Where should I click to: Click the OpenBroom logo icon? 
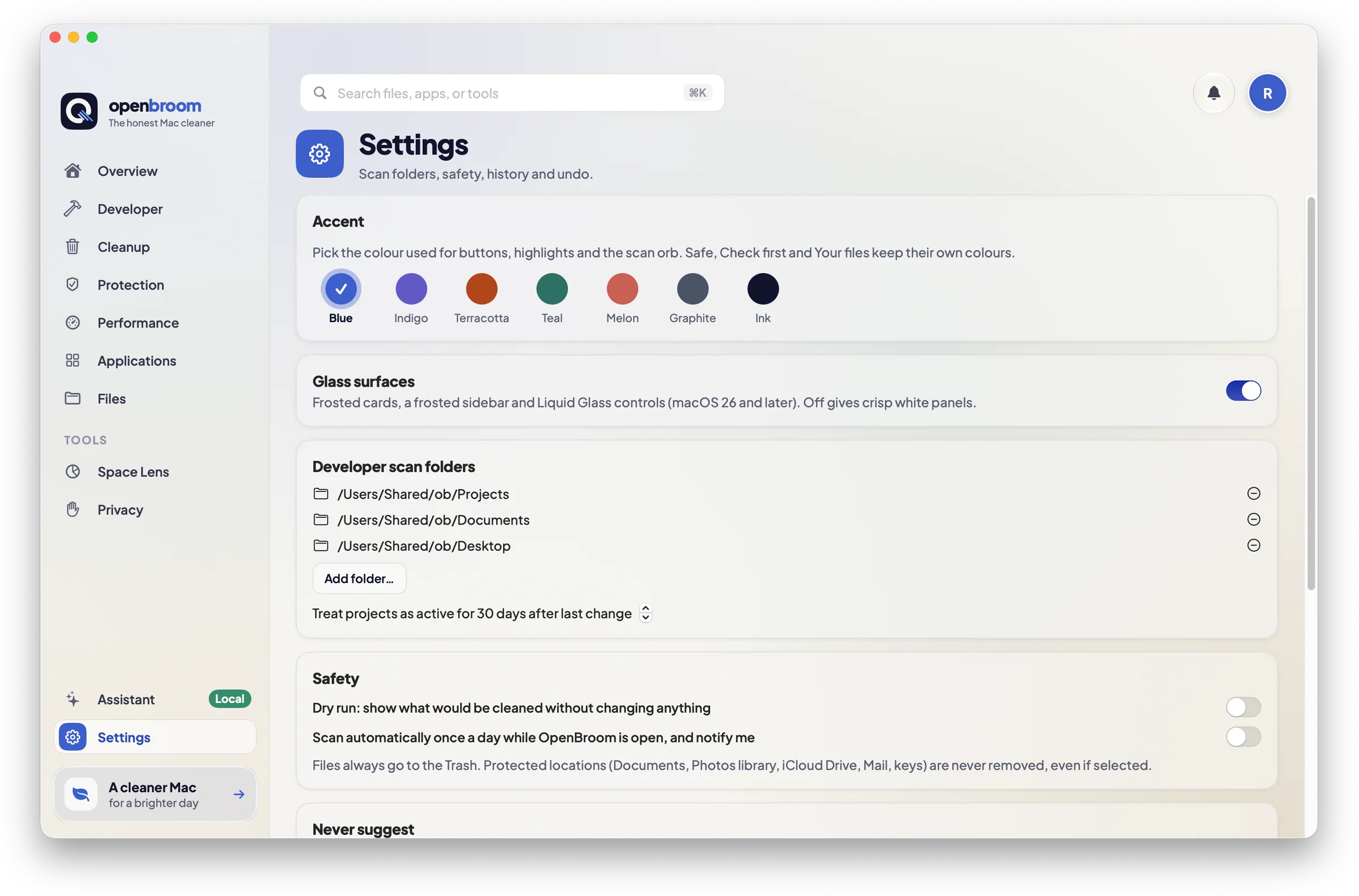[x=79, y=111]
